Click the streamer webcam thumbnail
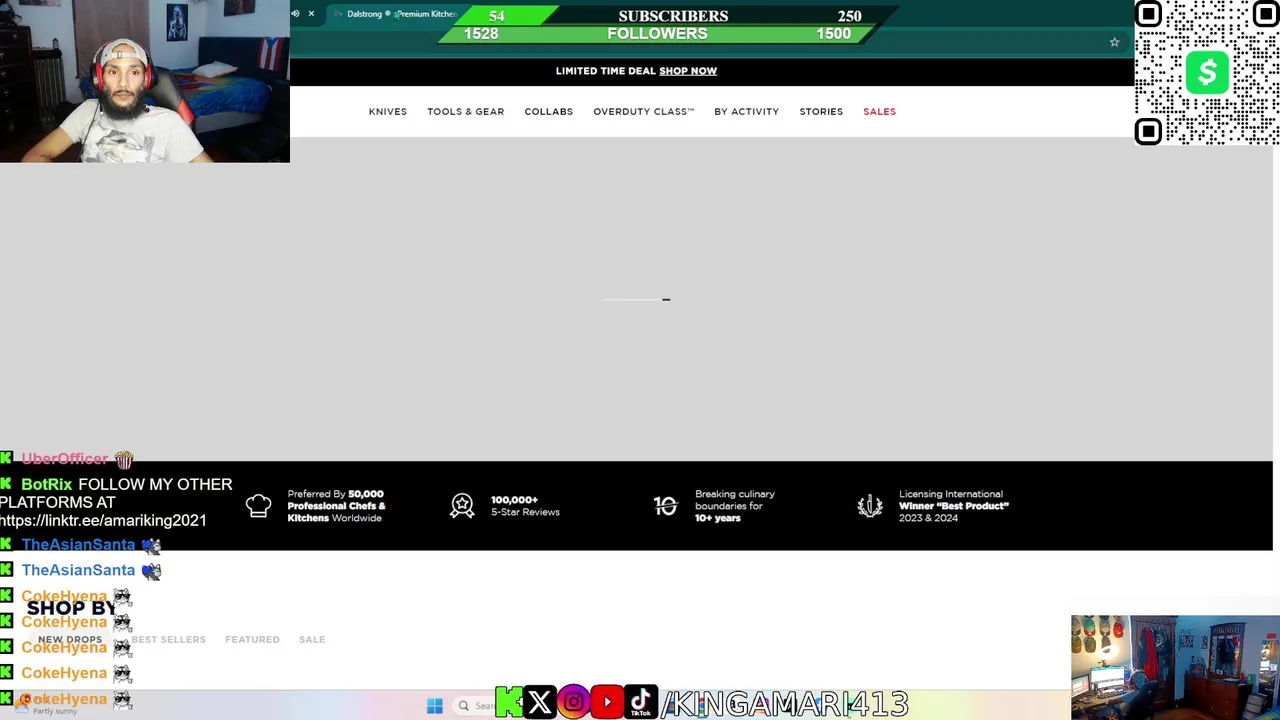This screenshot has height=720, width=1280. (x=145, y=81)
